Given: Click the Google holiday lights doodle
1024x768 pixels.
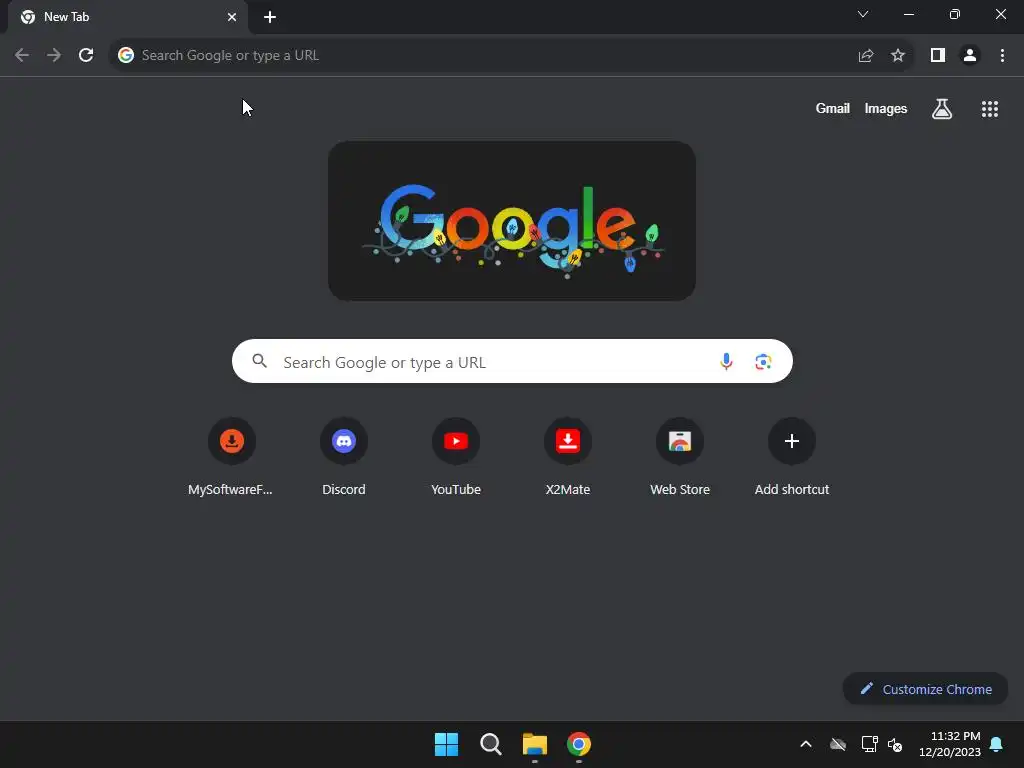Looking at the screenshot, I should tap(511, 221).
